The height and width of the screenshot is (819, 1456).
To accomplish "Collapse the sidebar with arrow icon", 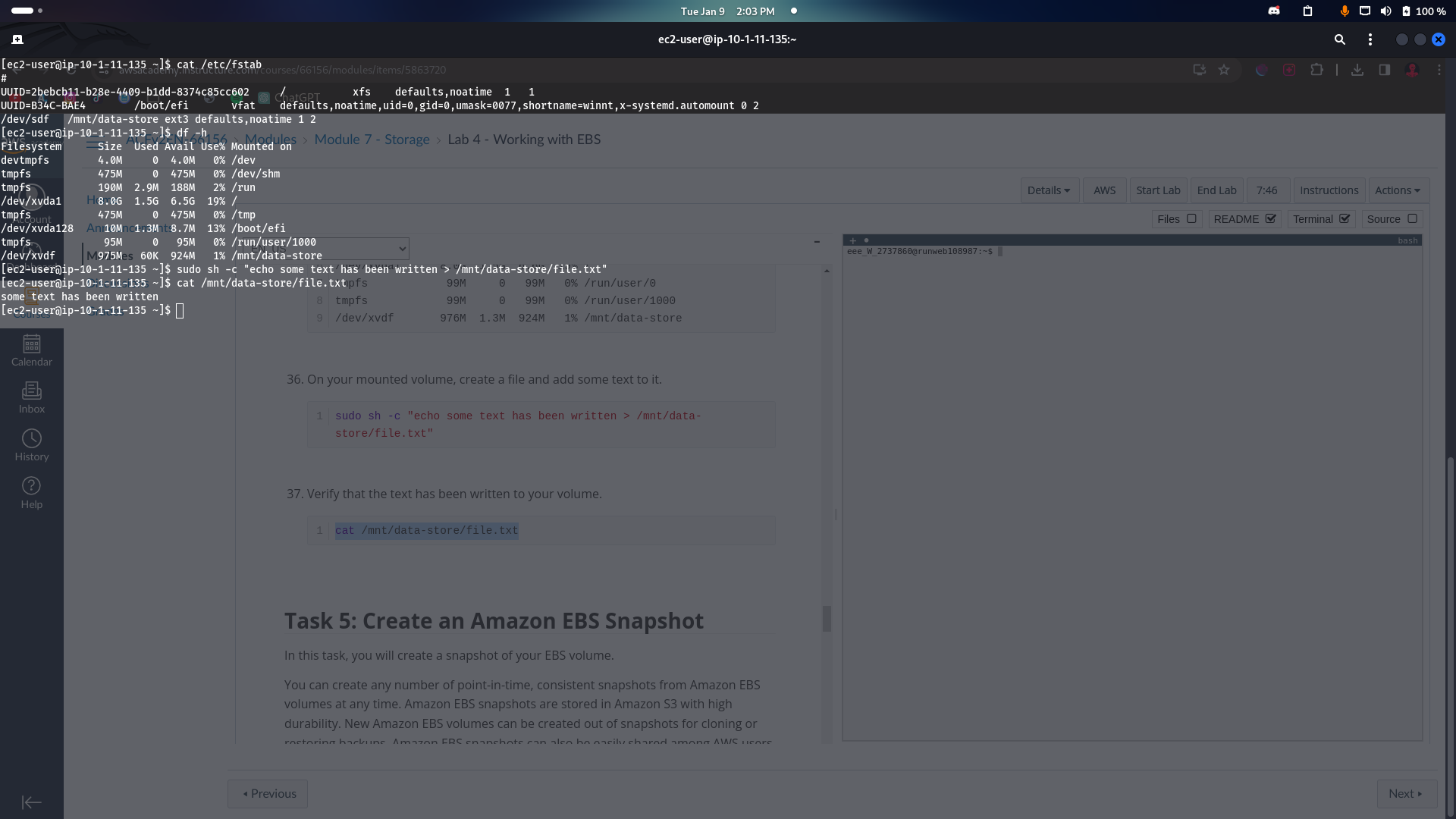I will (x=32, y=802).
